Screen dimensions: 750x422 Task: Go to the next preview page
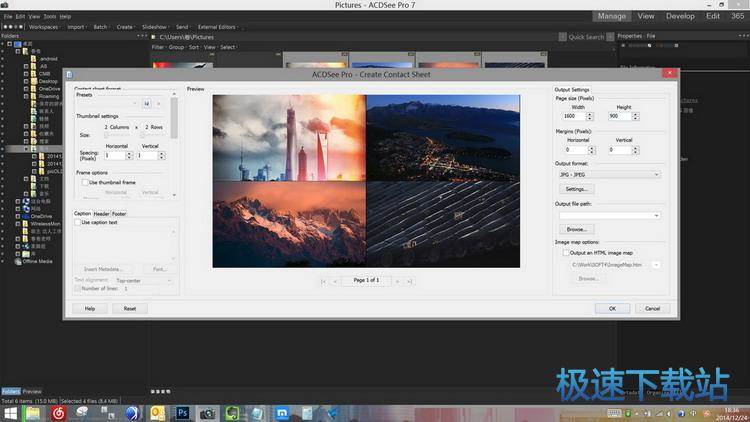(x=397, y=281)
